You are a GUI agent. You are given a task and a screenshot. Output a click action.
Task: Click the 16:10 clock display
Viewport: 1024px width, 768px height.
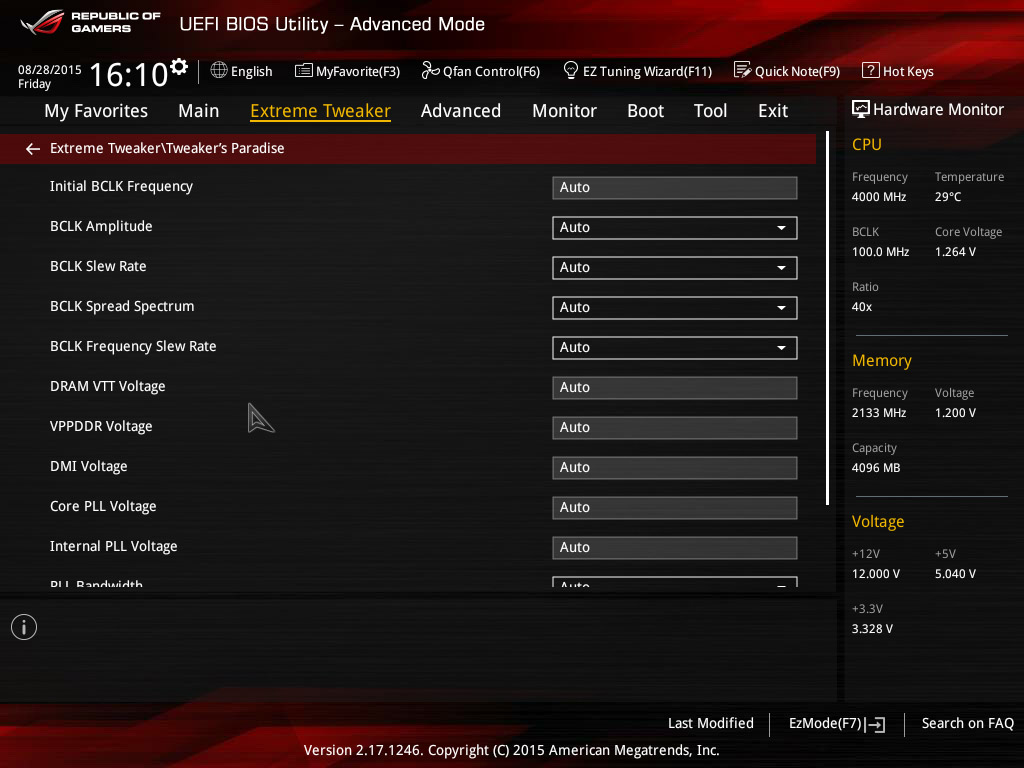coord(129,74)
